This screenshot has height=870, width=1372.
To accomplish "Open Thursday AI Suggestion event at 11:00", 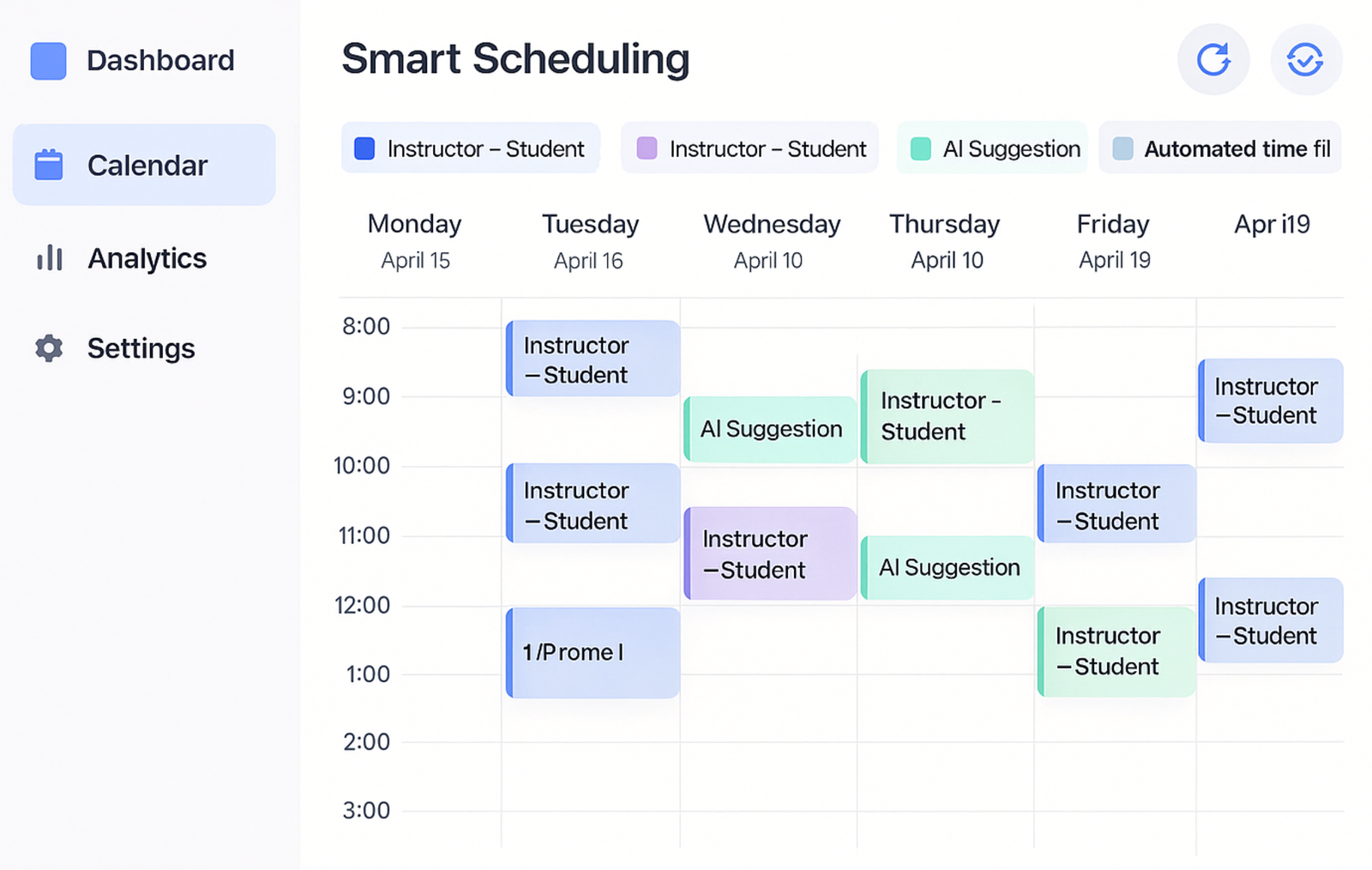I will [948, 567].
